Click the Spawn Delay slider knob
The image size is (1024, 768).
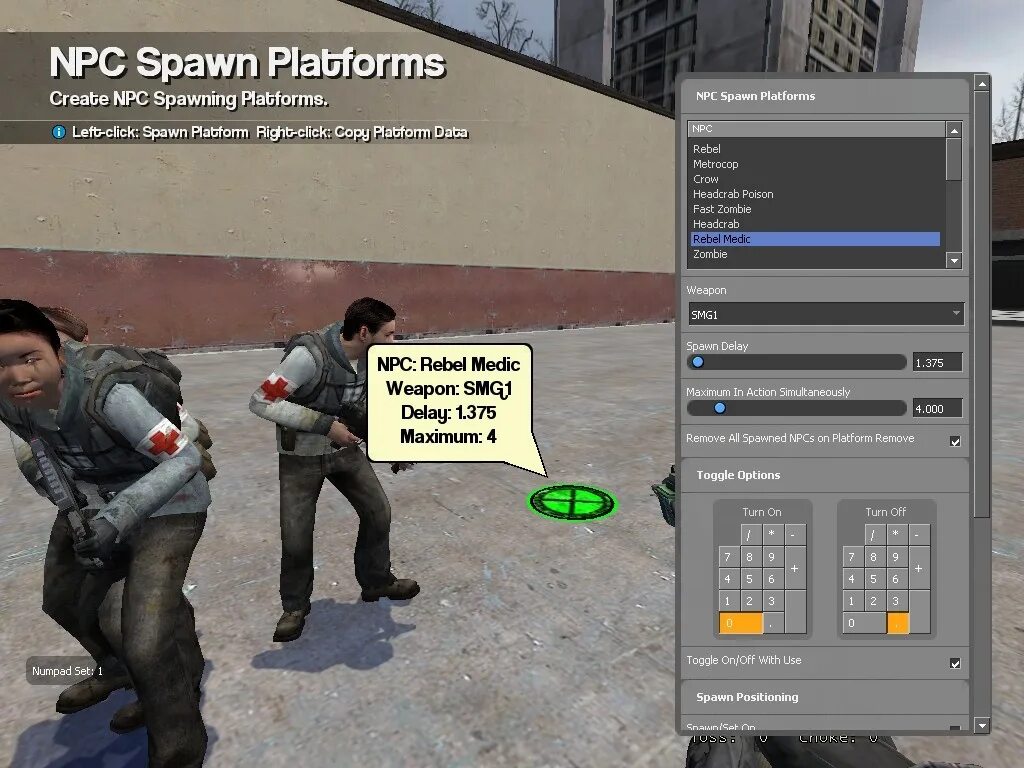click(697, 362)
